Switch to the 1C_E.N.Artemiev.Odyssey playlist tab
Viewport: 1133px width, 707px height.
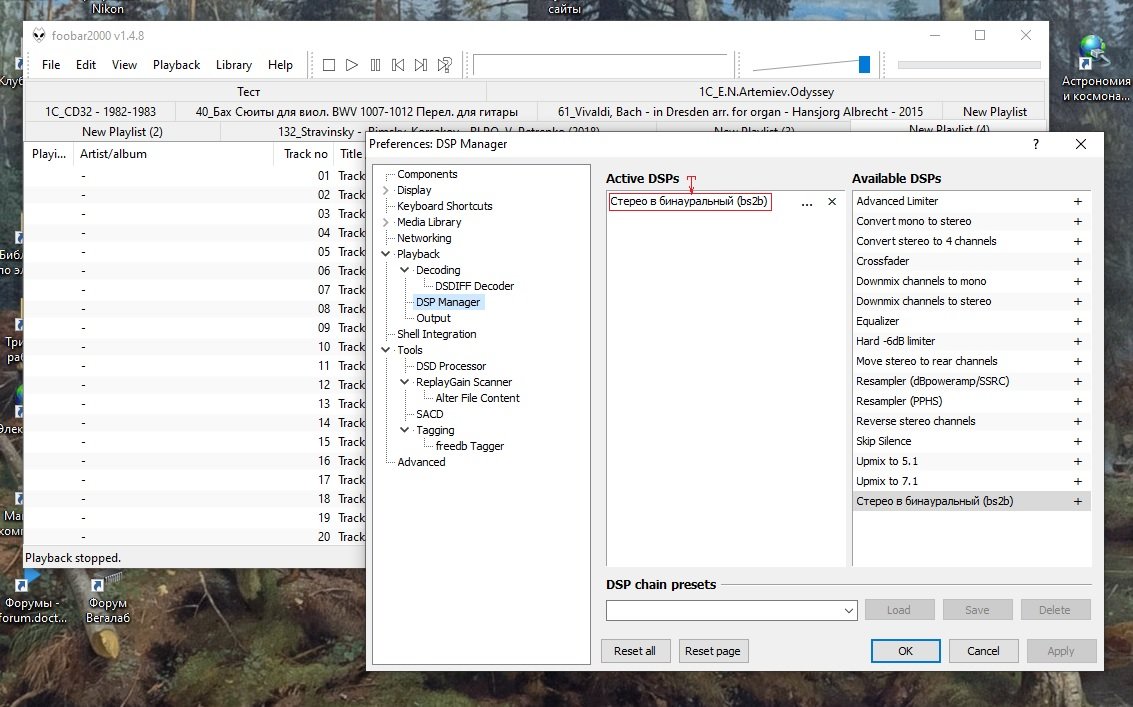click(x=766, y=92)
